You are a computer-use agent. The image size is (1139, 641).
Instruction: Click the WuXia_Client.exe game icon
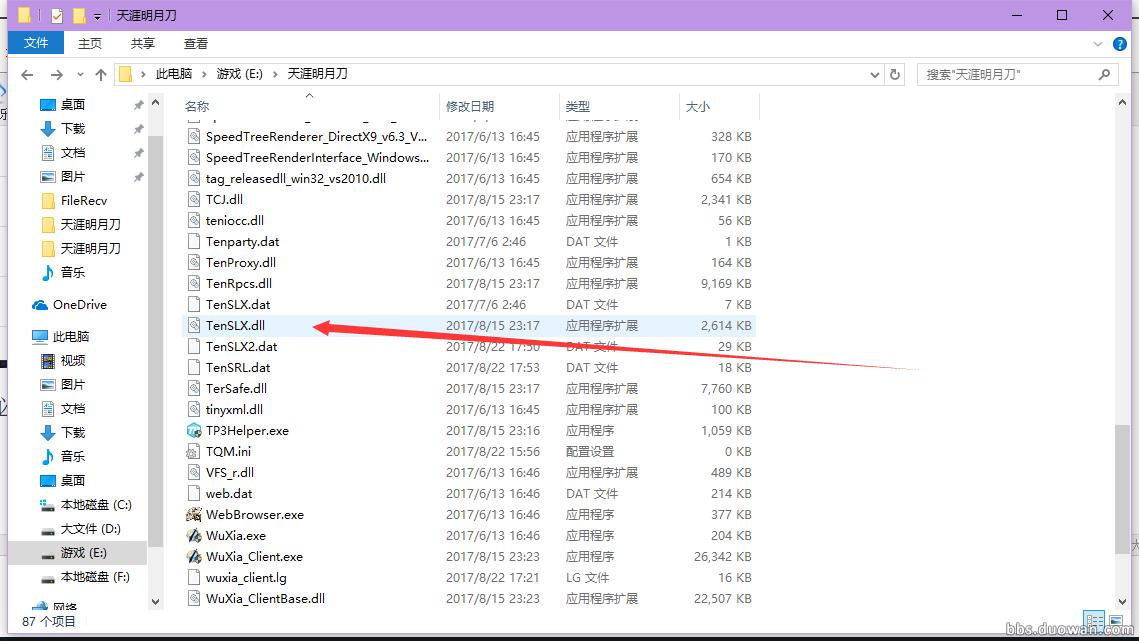point(195,556)
